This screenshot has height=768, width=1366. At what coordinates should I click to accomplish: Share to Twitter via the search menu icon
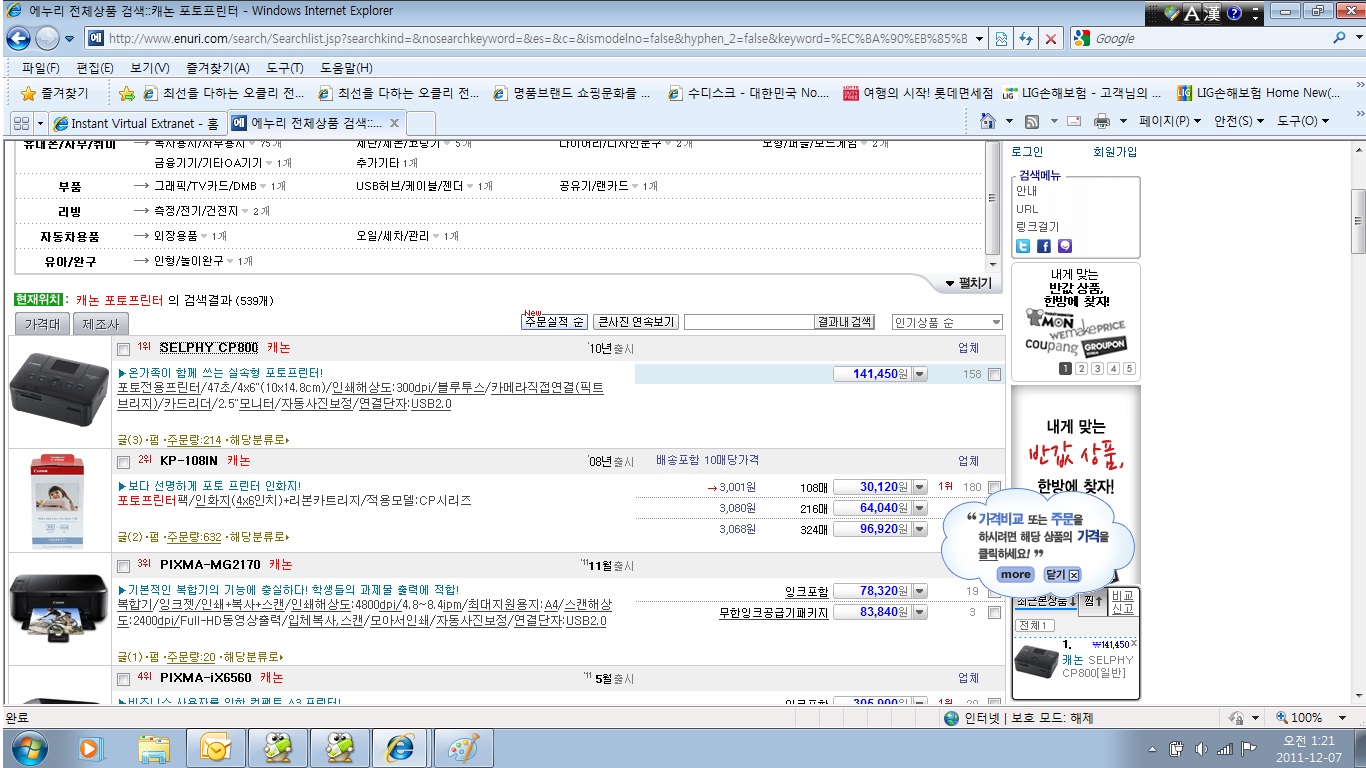(x=1023, y=246)
